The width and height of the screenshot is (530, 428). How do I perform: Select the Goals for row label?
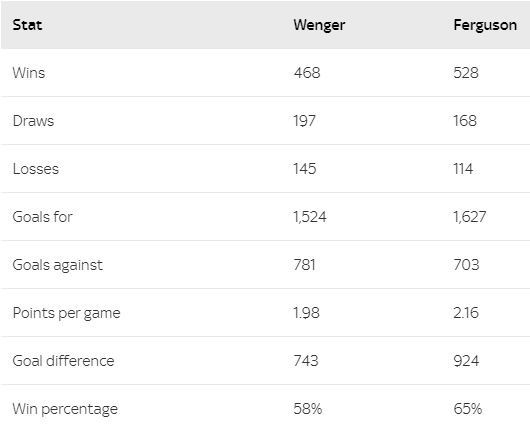(x=43, y=217)
